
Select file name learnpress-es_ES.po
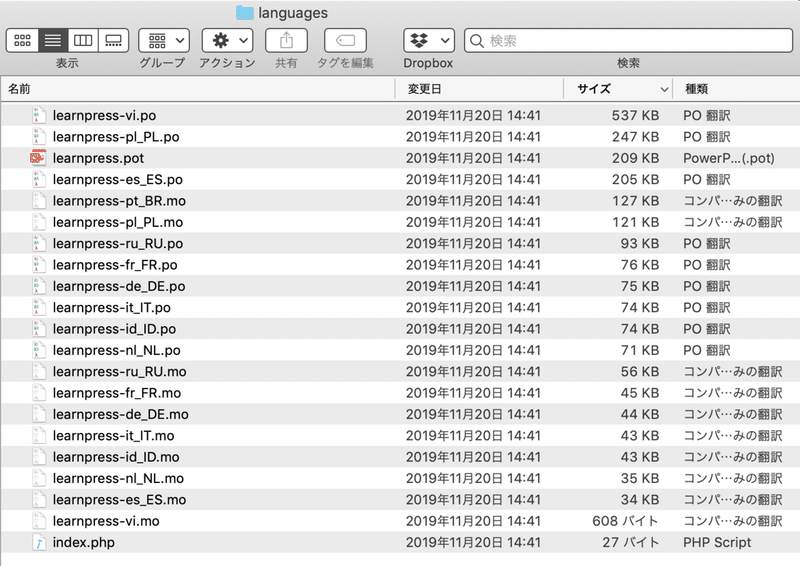(117, 179)
